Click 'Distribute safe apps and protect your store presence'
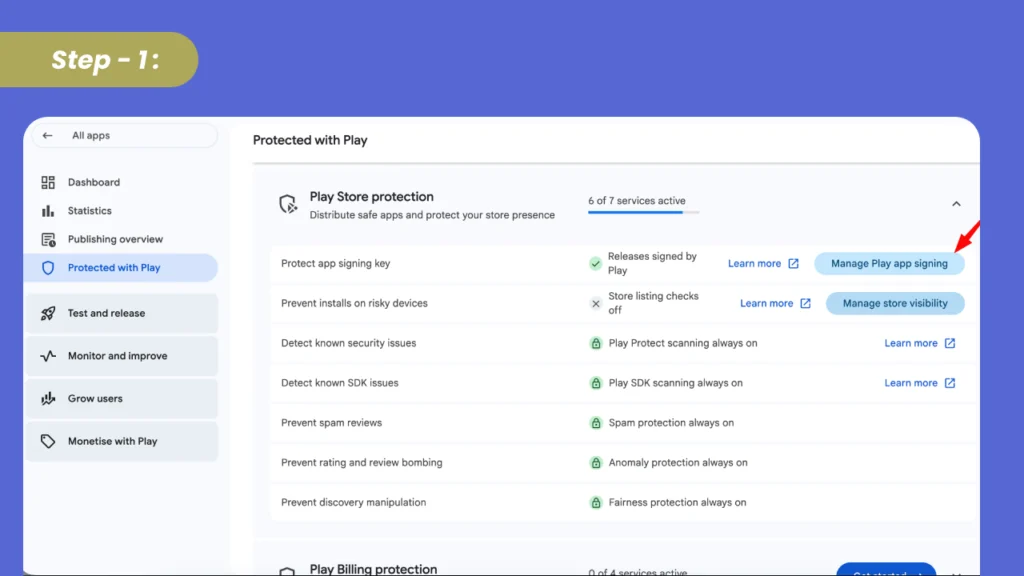1024x576 pixels. pos(432,216)
